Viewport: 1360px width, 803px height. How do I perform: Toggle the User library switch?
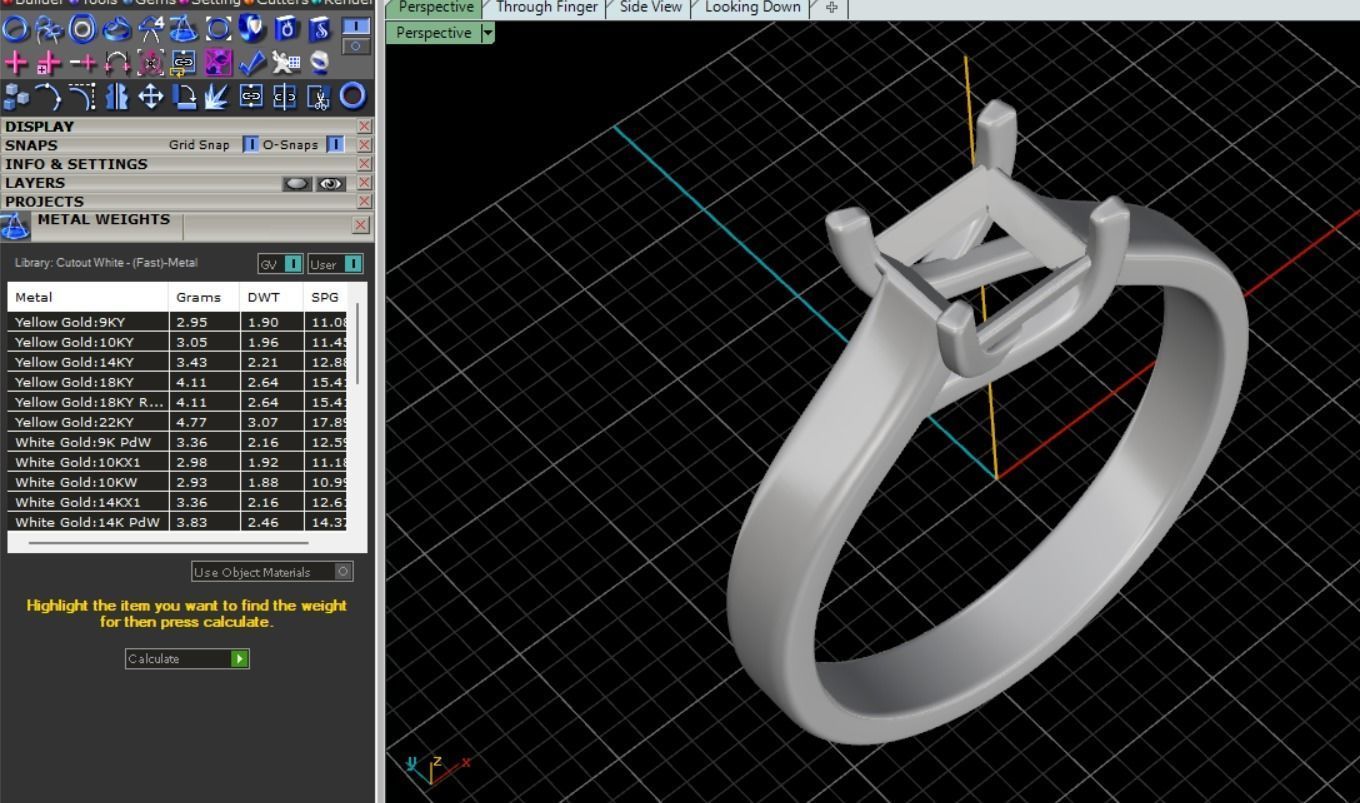click(353, 264)
